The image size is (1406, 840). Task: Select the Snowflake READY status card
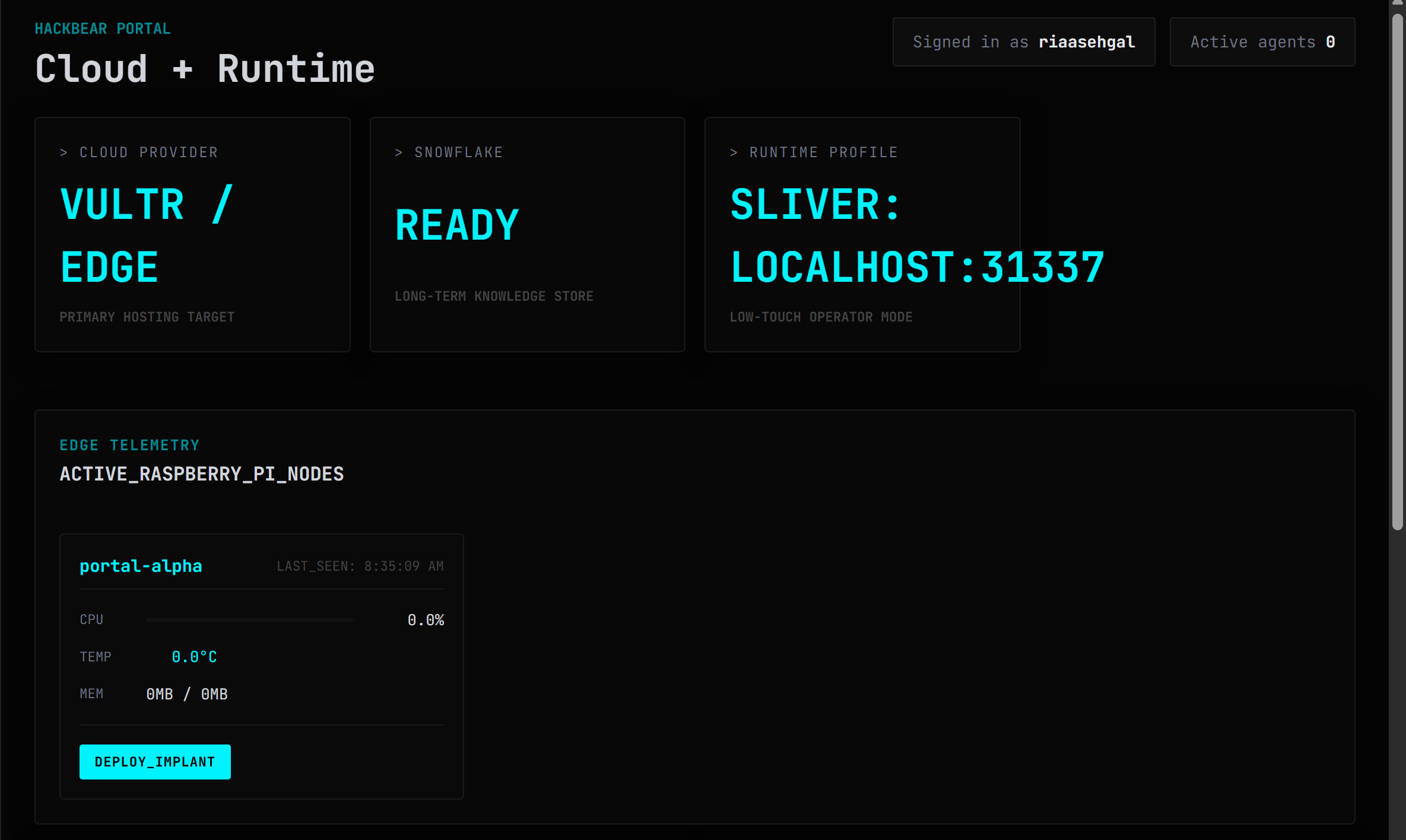pyautogui.click(x=527, y=234)
